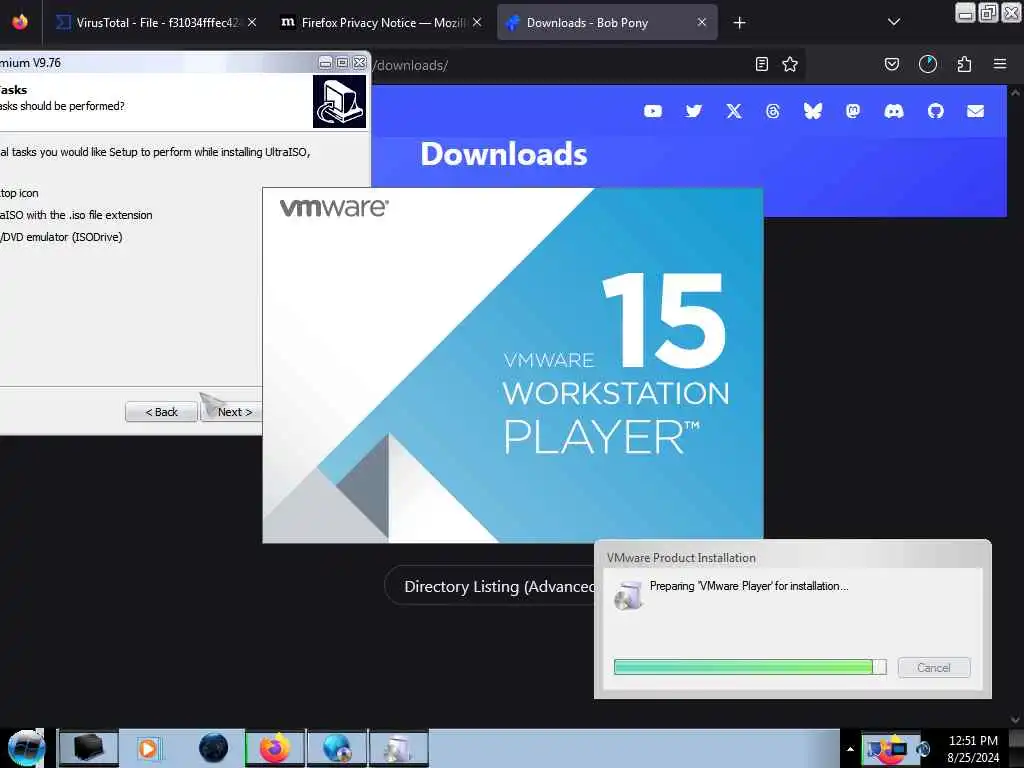1024x768 pixels.
Task: Select the Downloads - Bob Pony tab
Action: (606, 22)
